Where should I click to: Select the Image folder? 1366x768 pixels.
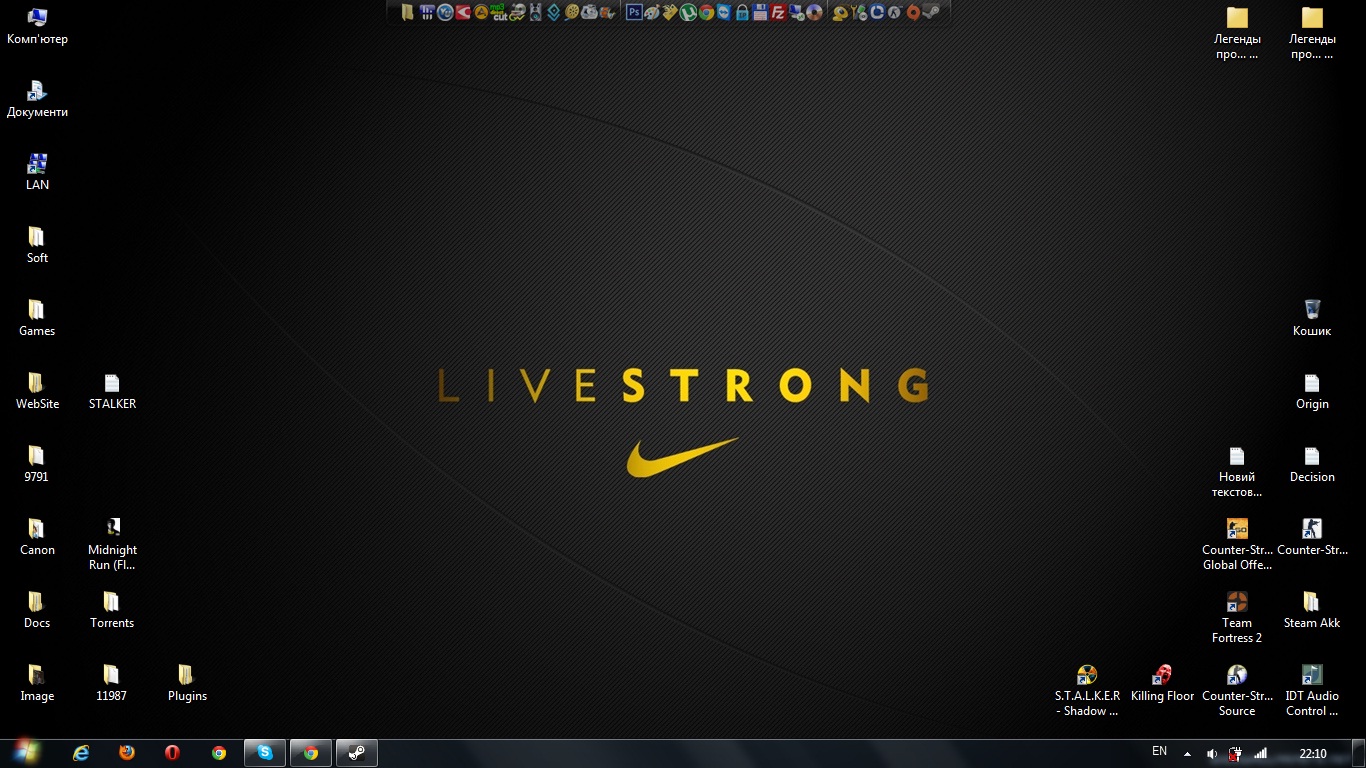37,683
